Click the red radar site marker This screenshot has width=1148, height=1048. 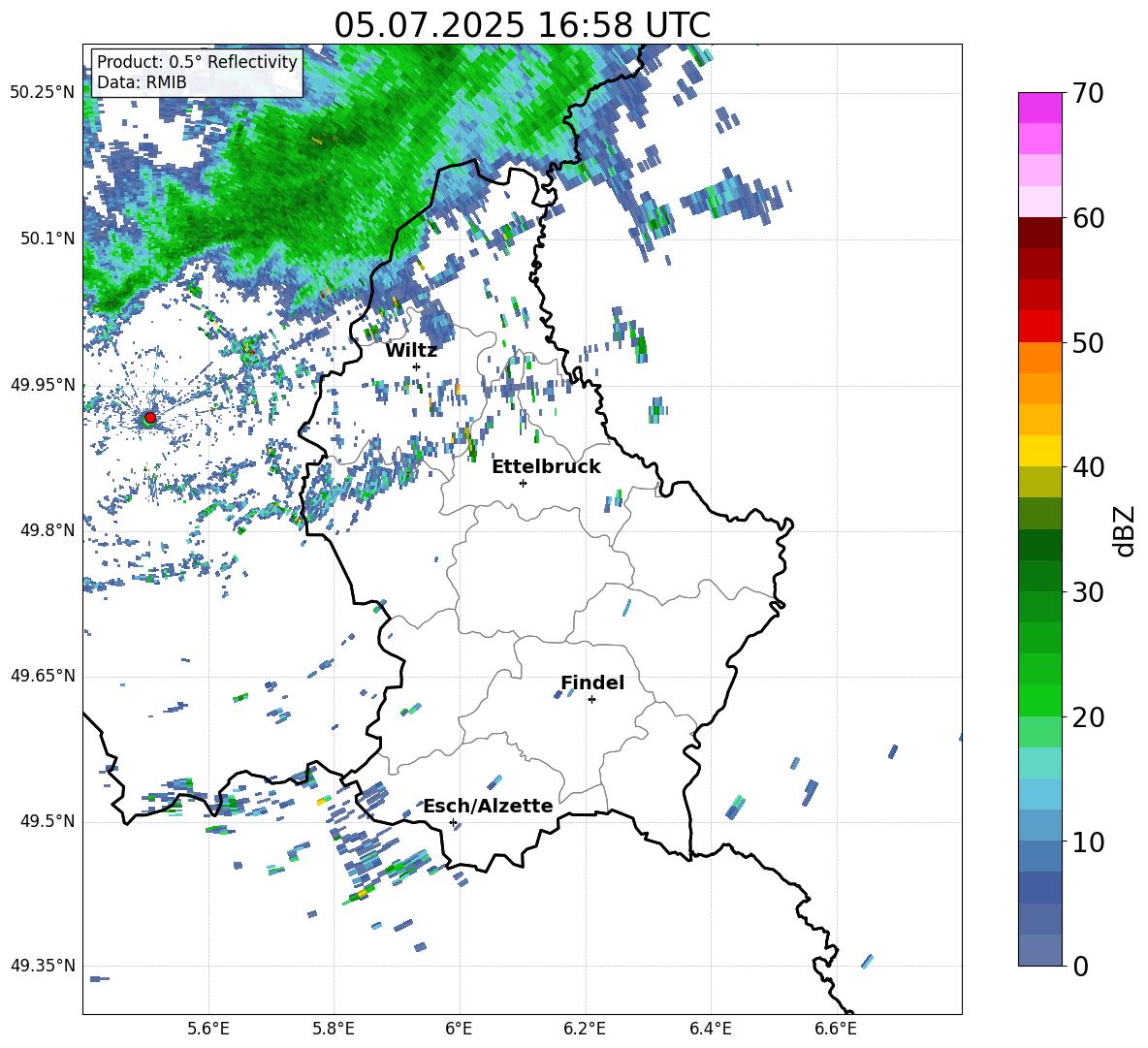[150, 418]
